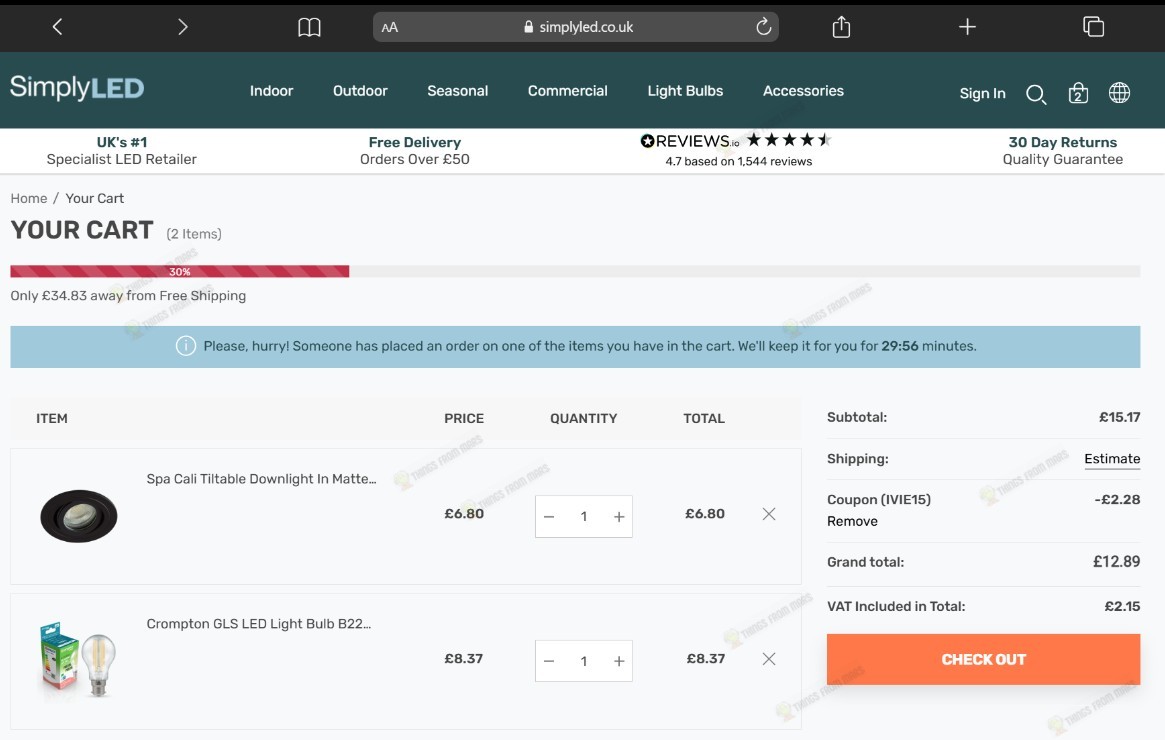The width and height of the screenshot is (1165, 740).
Task: Reload the page with the refresh icon
Action: point(763,27)
